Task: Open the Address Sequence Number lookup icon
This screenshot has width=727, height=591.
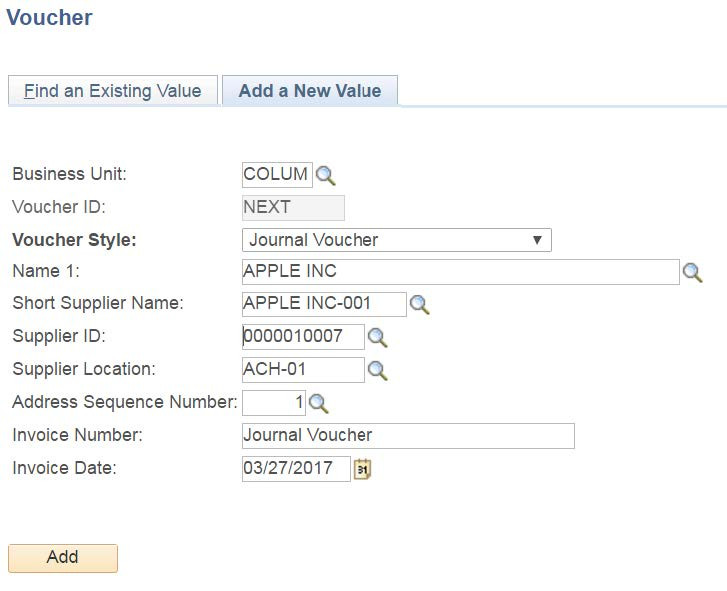Action: [x=318, y=404]
